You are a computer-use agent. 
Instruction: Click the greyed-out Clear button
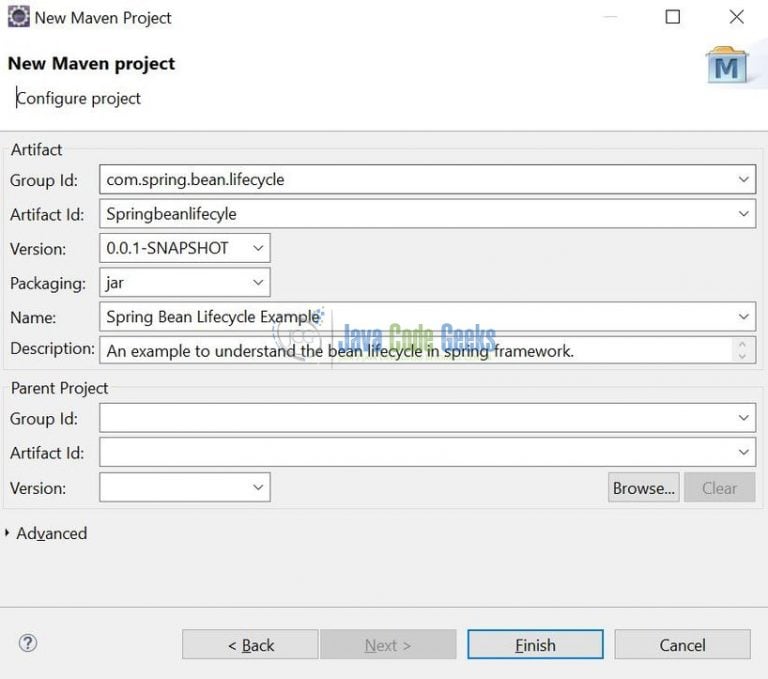[x=720, y=488]
